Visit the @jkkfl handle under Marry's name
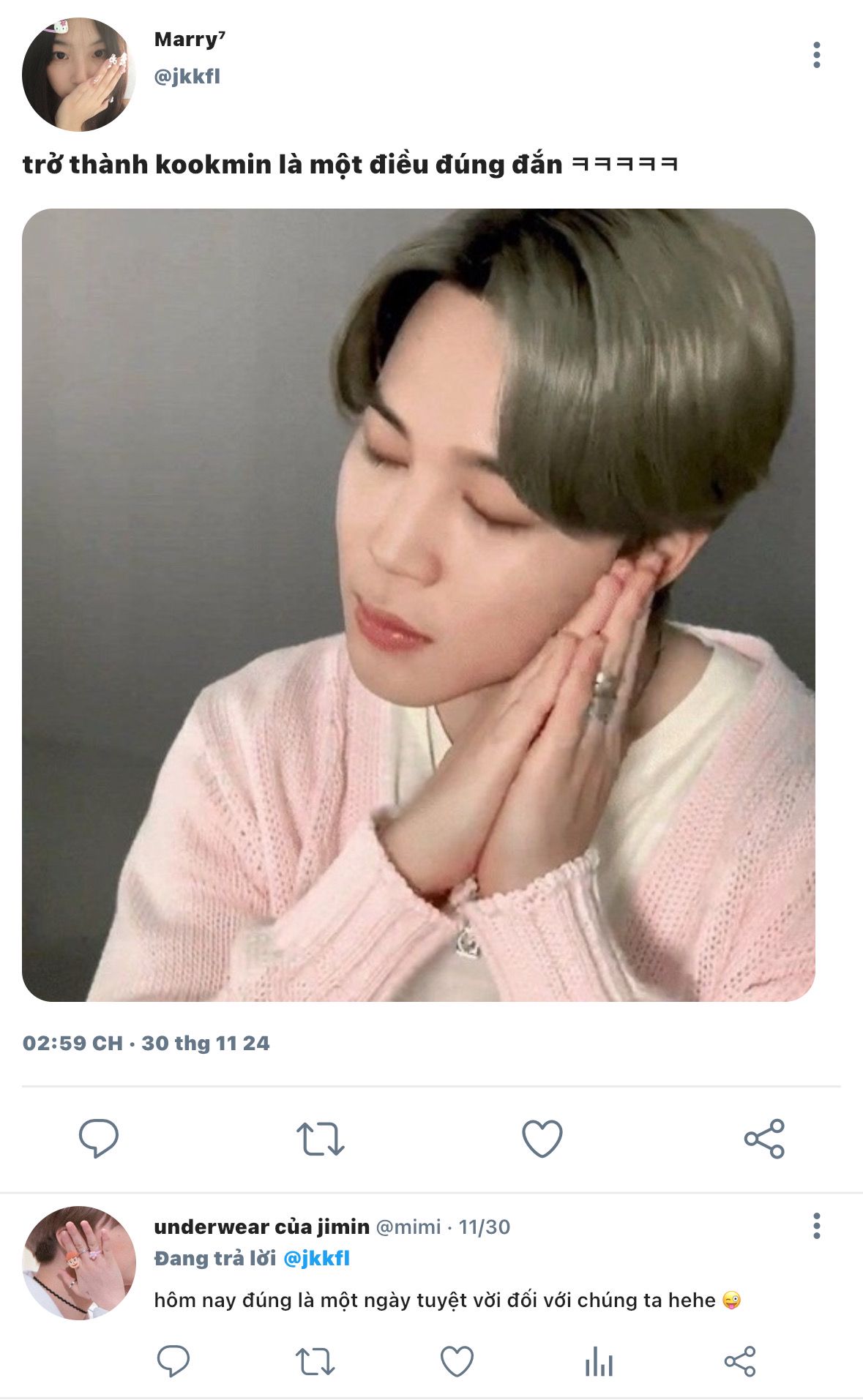Screen dimensions: 863x1400 point(187,76)
